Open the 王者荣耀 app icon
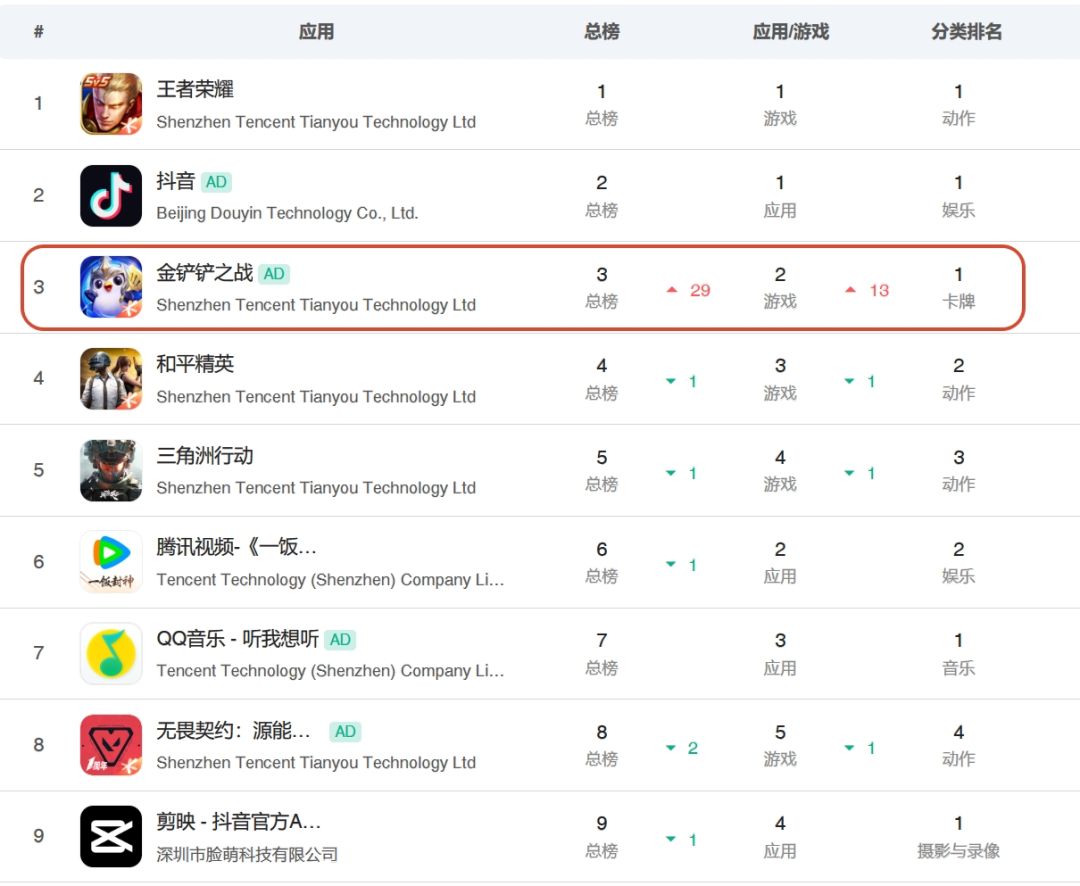Image resolution: width=1080 pixels, height=886 pixels. point(111,104)
